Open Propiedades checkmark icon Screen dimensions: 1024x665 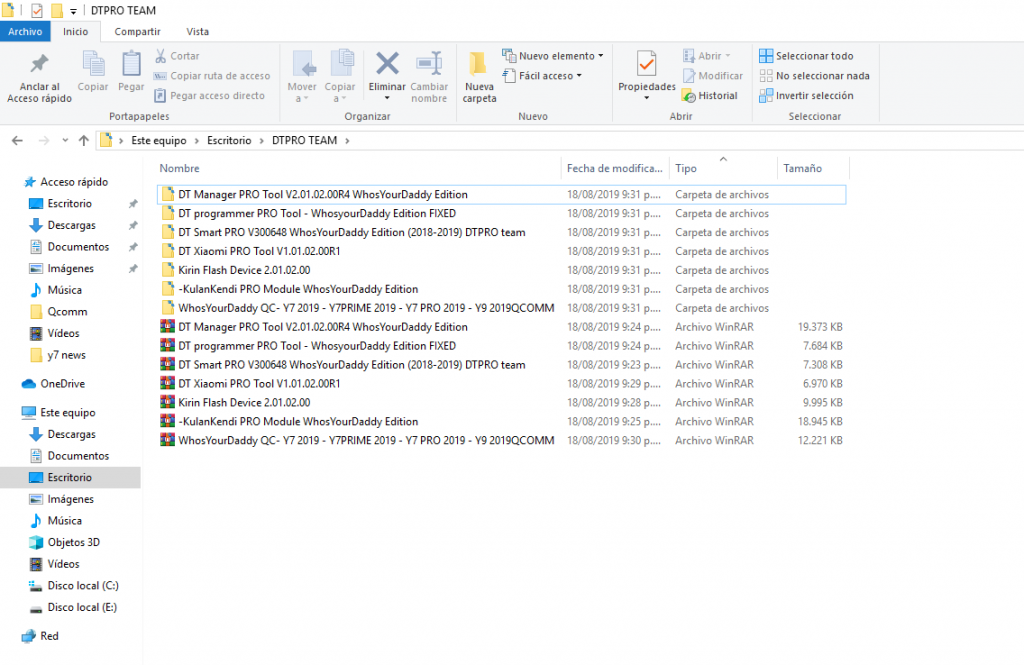(647, 64)
